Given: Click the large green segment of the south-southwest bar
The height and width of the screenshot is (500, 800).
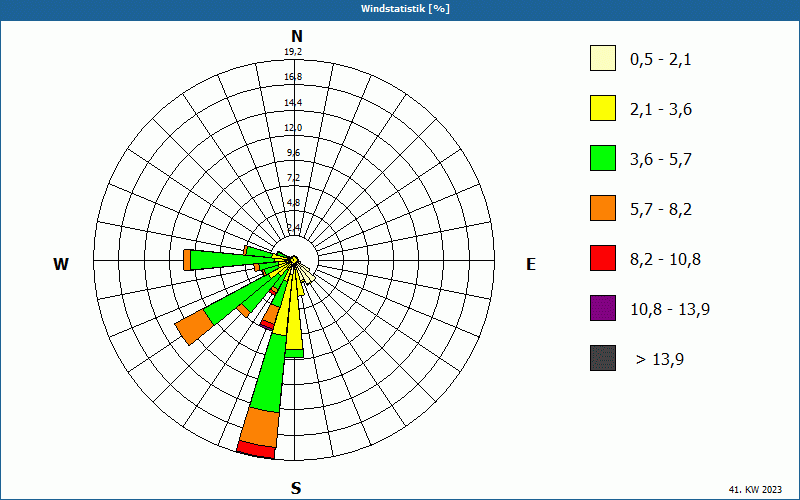Looking at the screenshot, I should [270, 372].
